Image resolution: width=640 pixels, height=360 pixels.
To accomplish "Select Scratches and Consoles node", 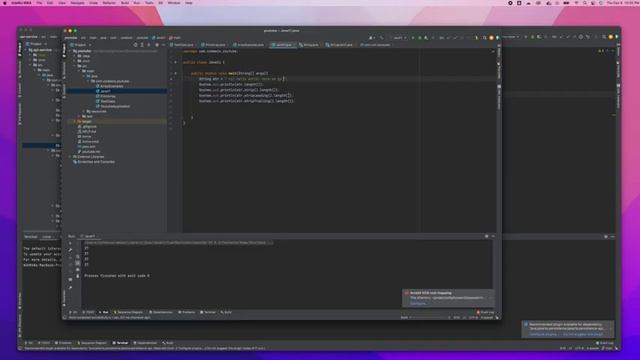I will click(94, 162).
